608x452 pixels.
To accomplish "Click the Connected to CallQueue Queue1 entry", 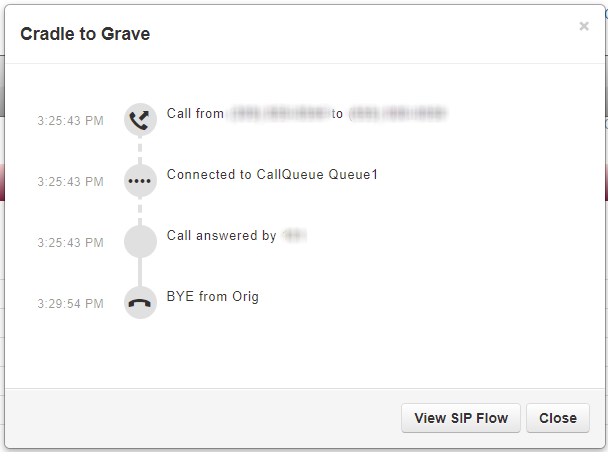I will coord(272,174).
